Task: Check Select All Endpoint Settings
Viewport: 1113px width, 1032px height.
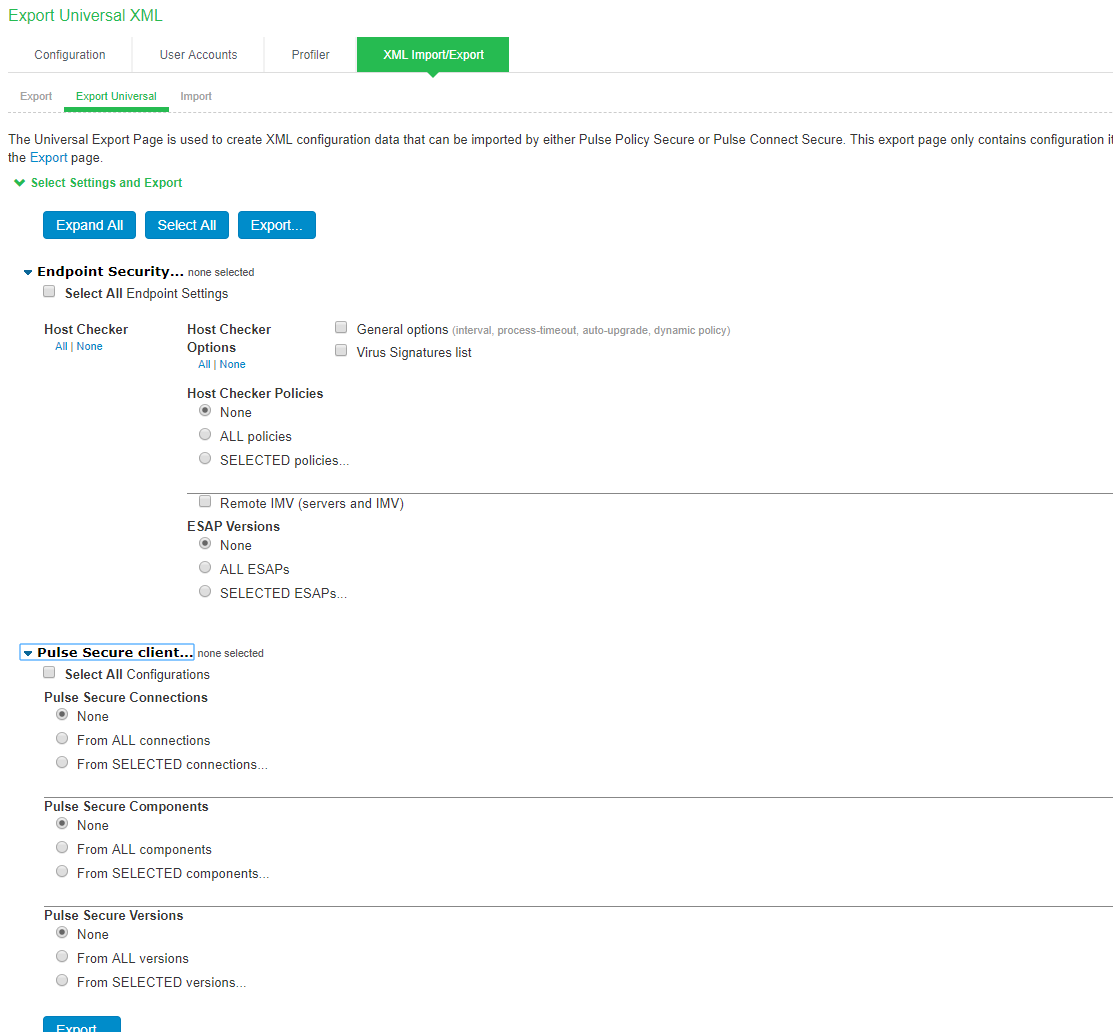Action: [49, 292]
